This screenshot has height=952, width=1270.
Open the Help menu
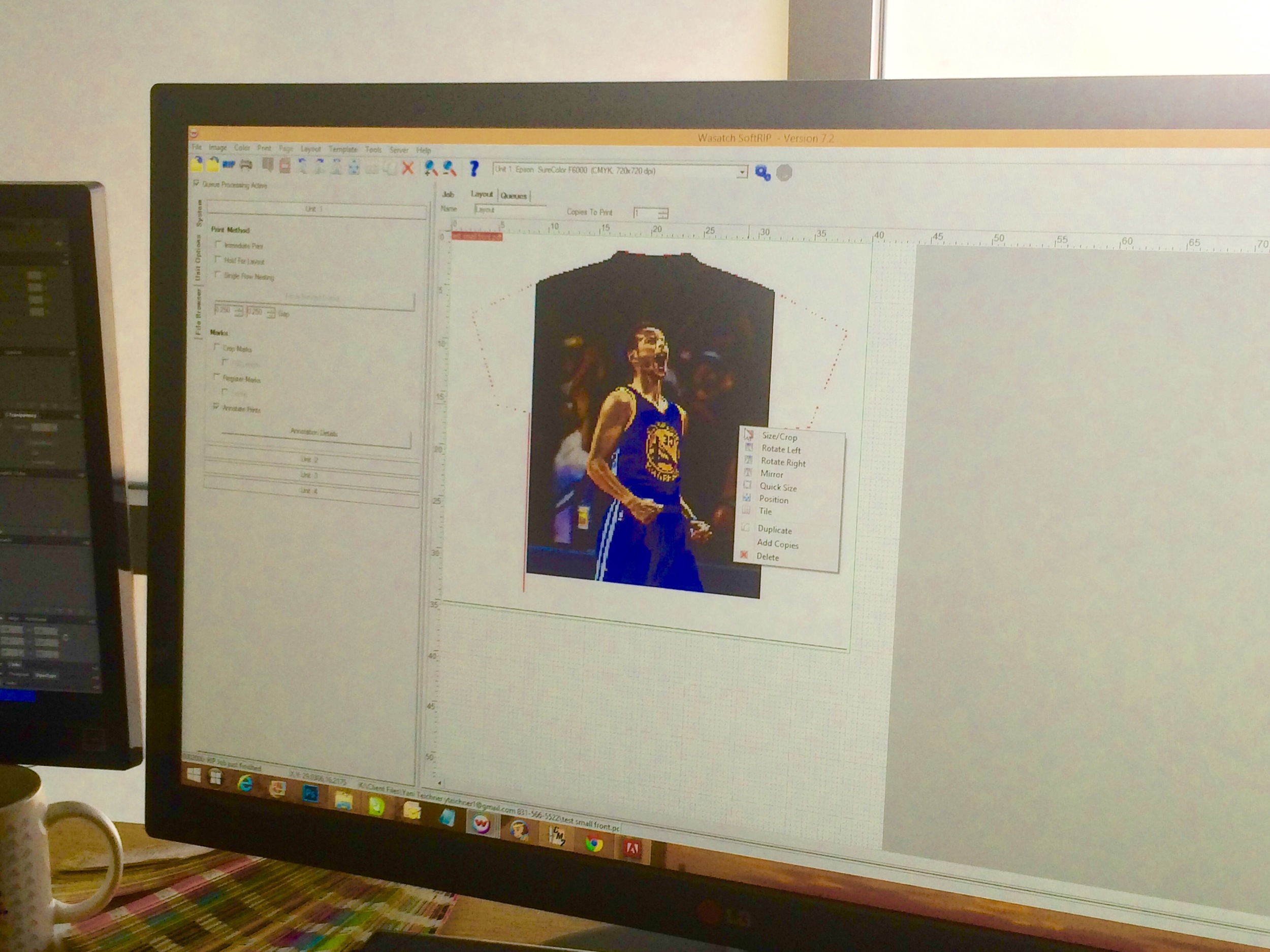click(424, 150)
